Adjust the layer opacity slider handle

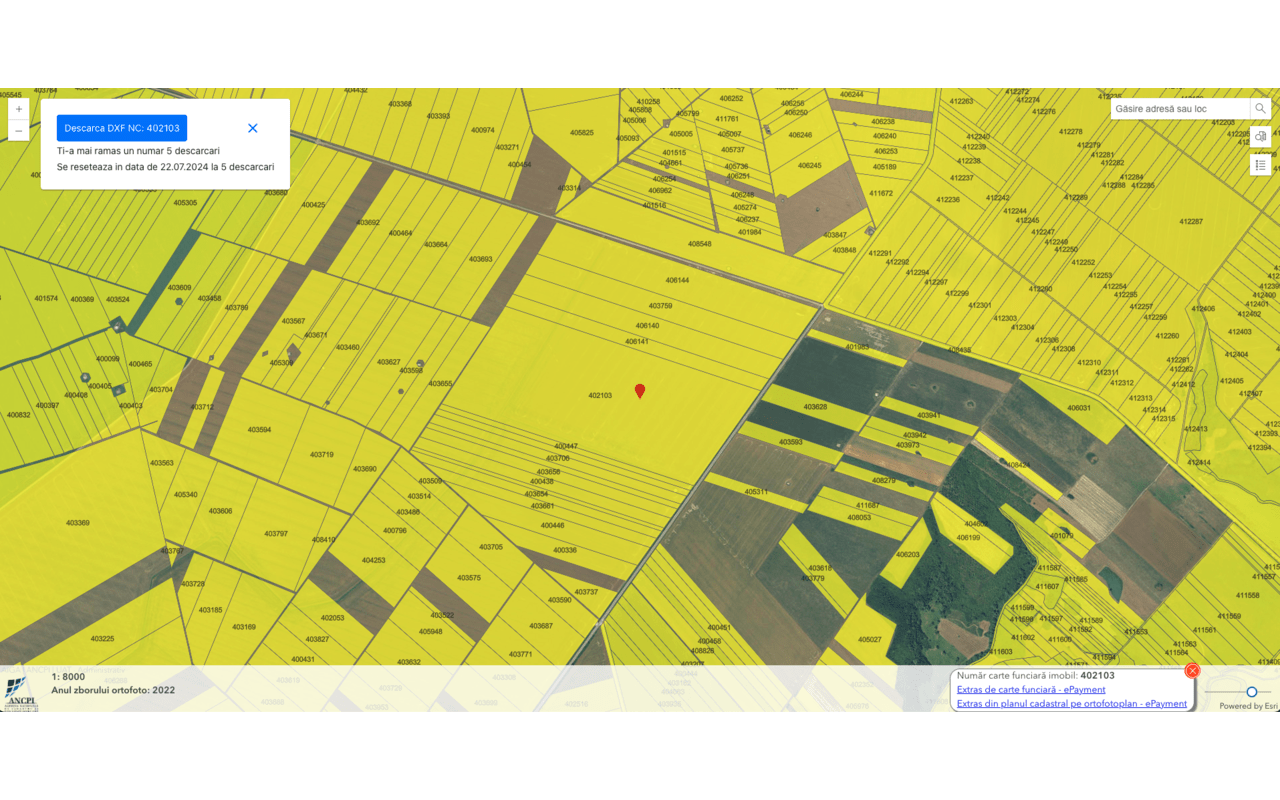pyautogui.click(x=1251, y=692)
